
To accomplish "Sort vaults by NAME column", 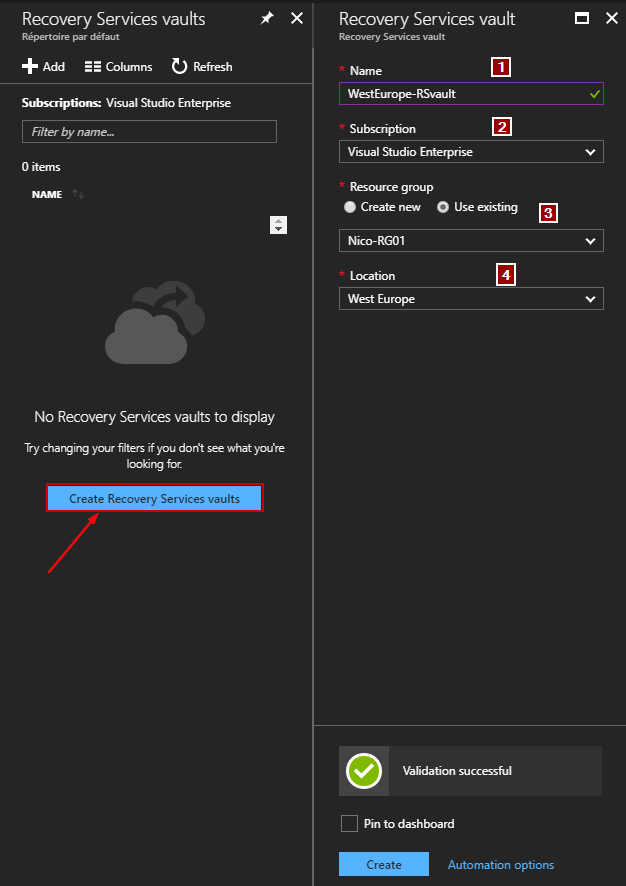I will 78,194.
